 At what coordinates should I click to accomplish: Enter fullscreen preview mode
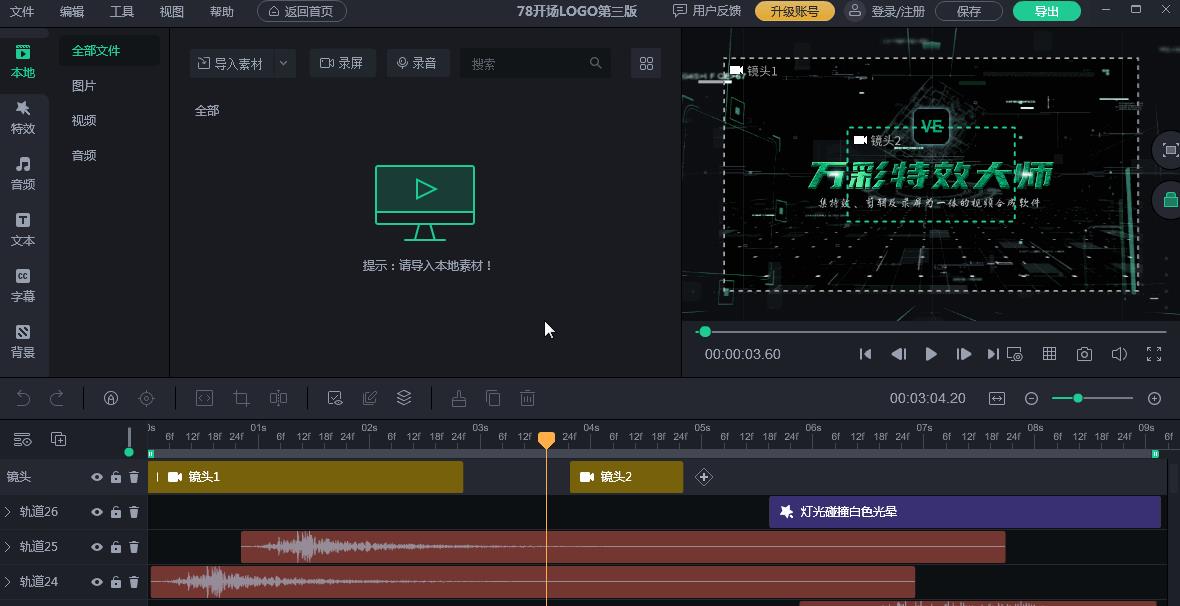click(1154, 354)
